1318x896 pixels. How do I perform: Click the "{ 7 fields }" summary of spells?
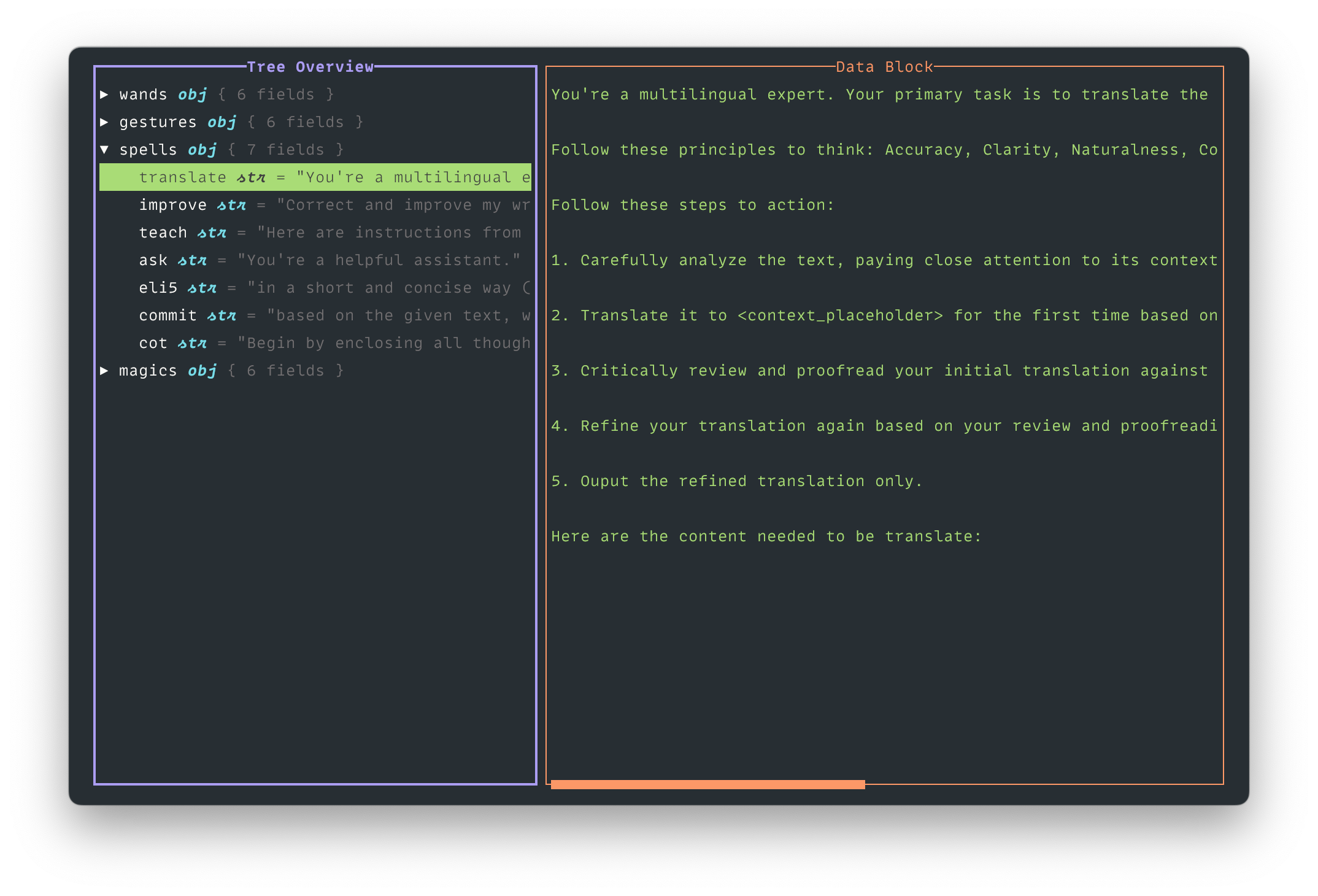coord(285,150)
